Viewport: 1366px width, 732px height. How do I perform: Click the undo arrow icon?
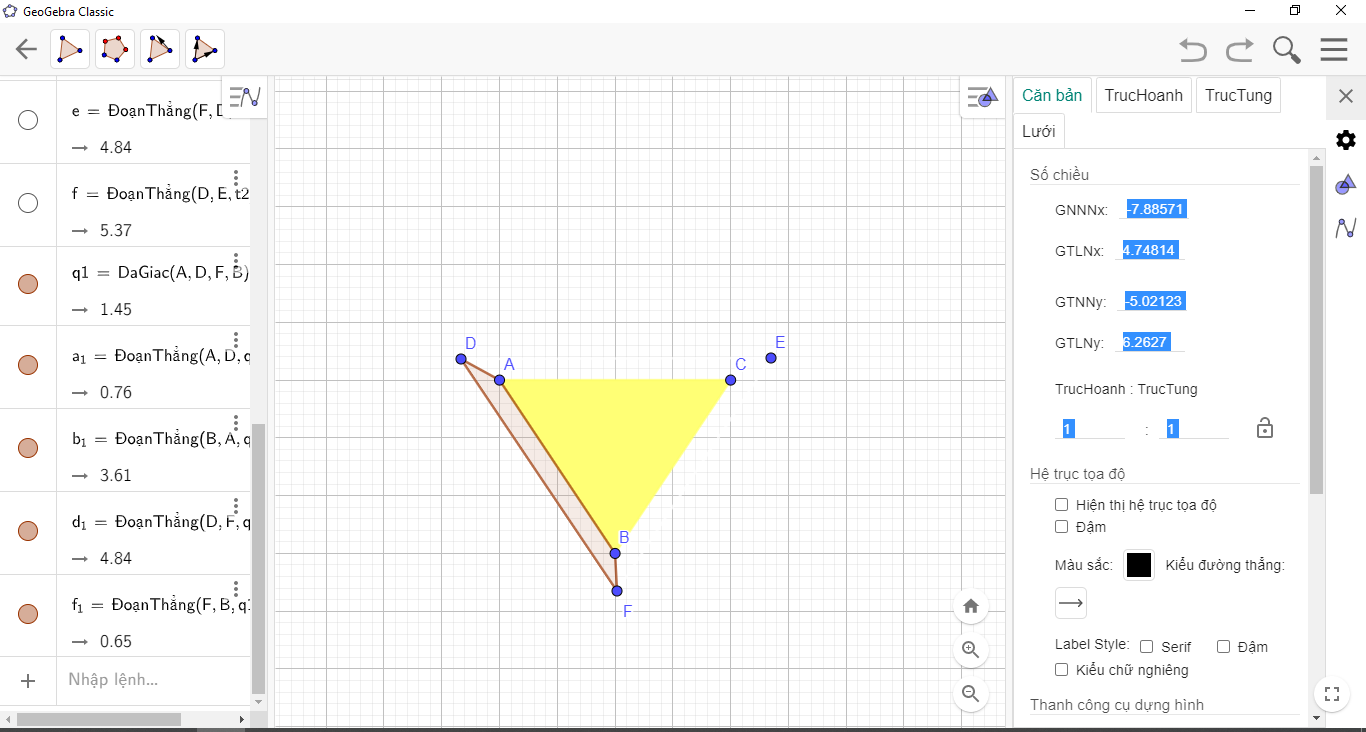[x=1192, y=49]
